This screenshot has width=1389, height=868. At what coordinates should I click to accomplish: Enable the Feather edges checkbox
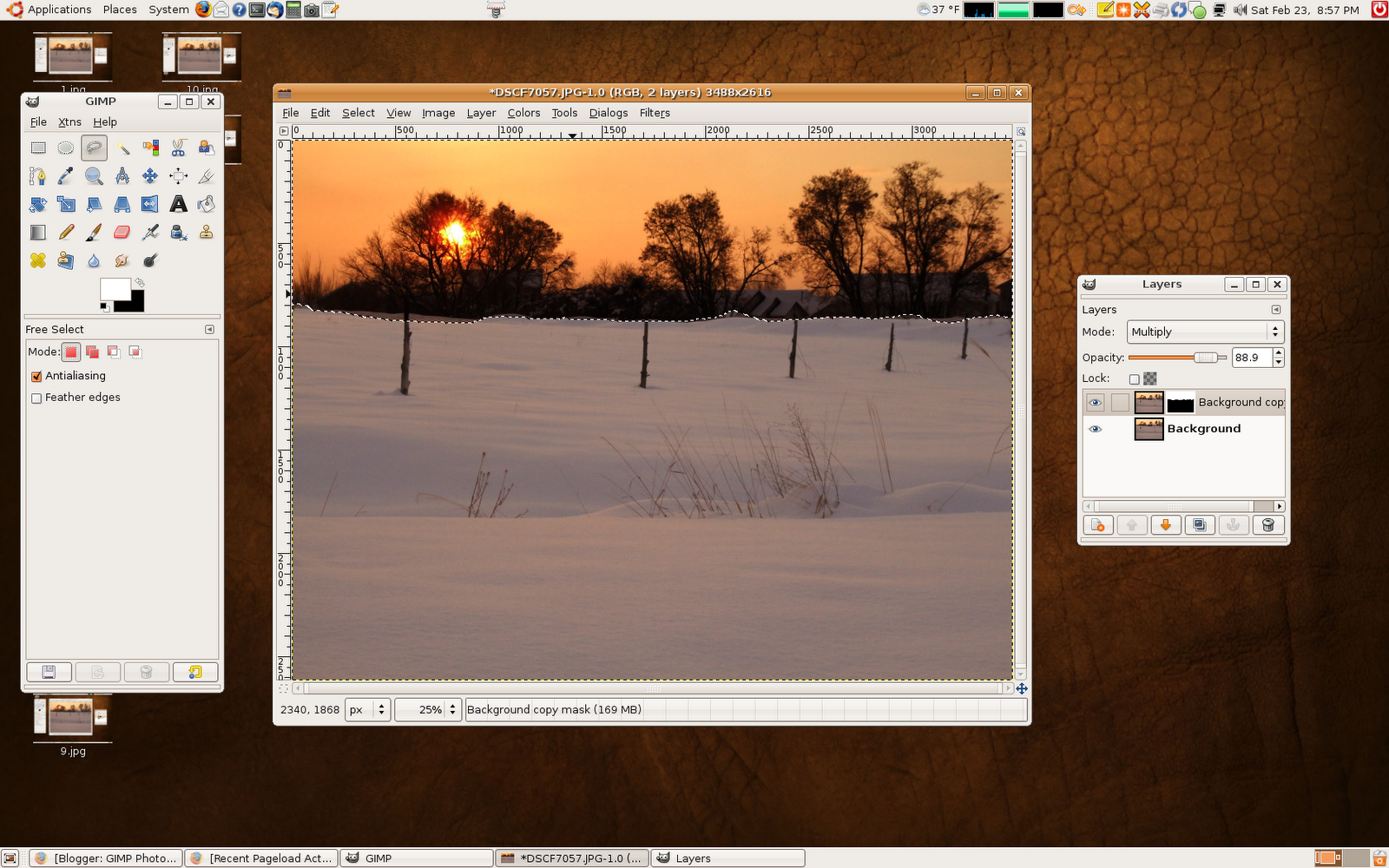click(36, 398)
